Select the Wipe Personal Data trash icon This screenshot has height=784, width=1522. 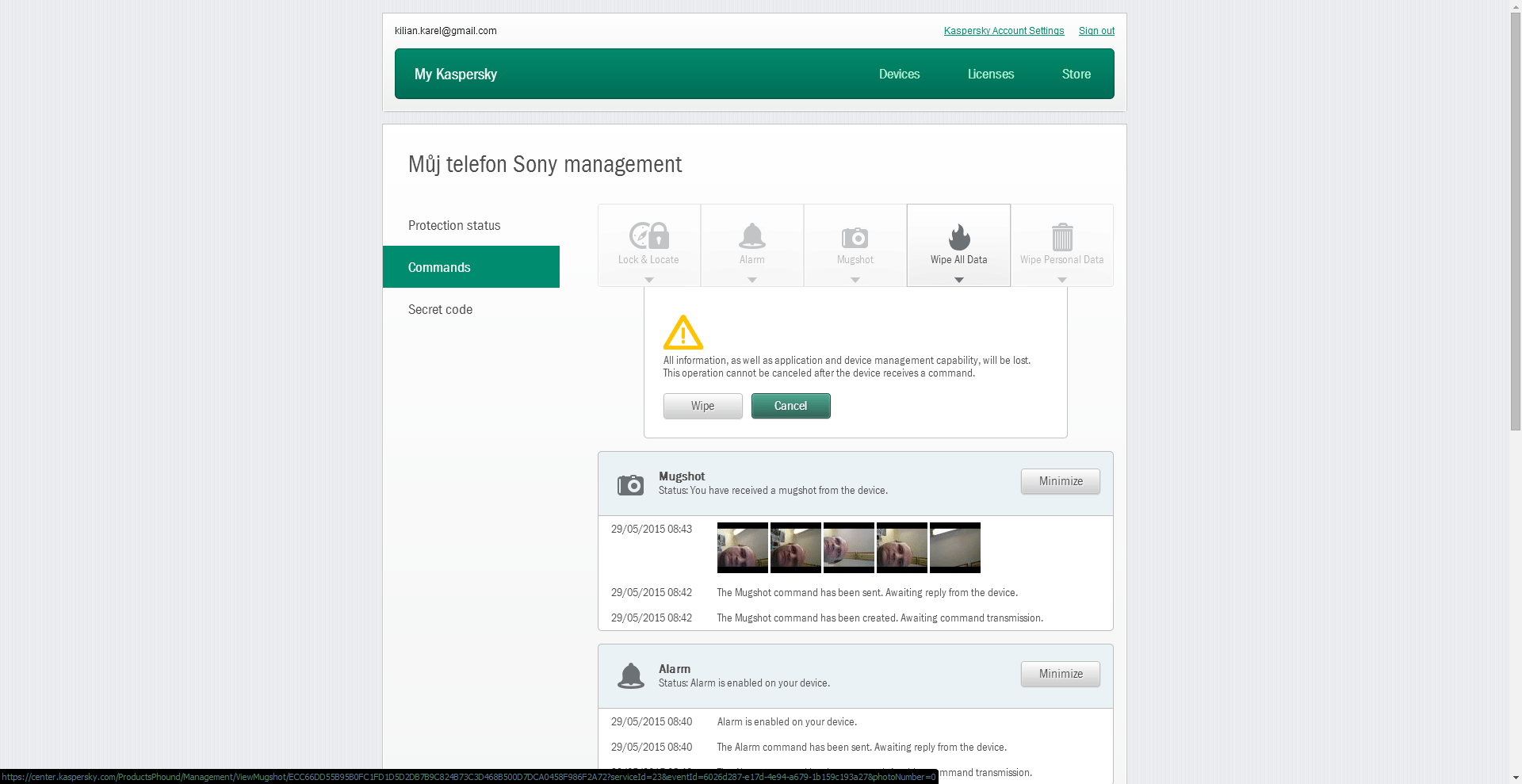pyautogui.click(x=1061, y=237)
